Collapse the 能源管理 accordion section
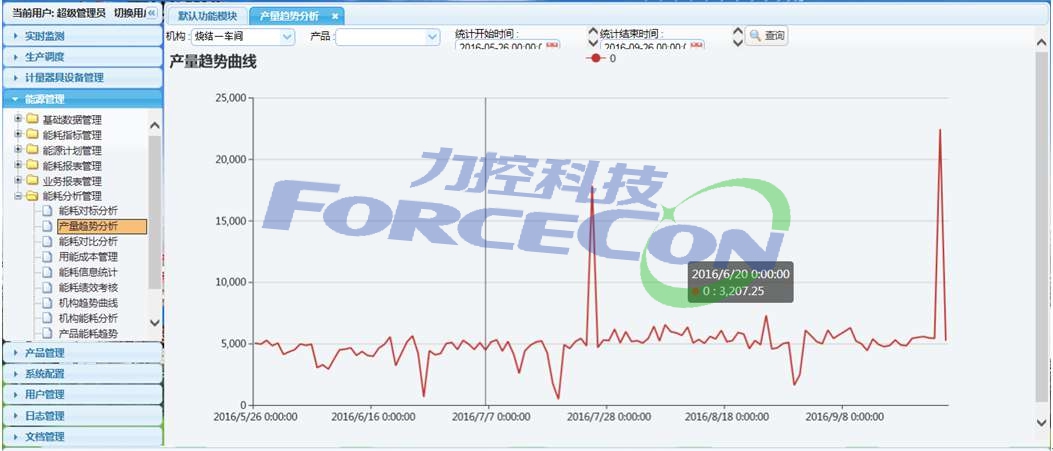 pyautogui.click(x=83, y=99)
